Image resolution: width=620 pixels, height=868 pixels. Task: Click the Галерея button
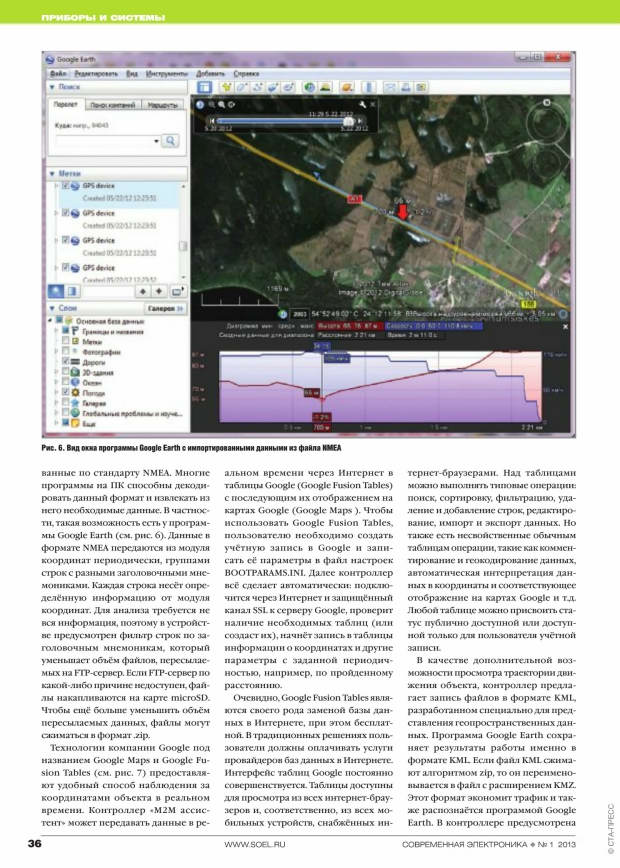click(x=162, y=311)
